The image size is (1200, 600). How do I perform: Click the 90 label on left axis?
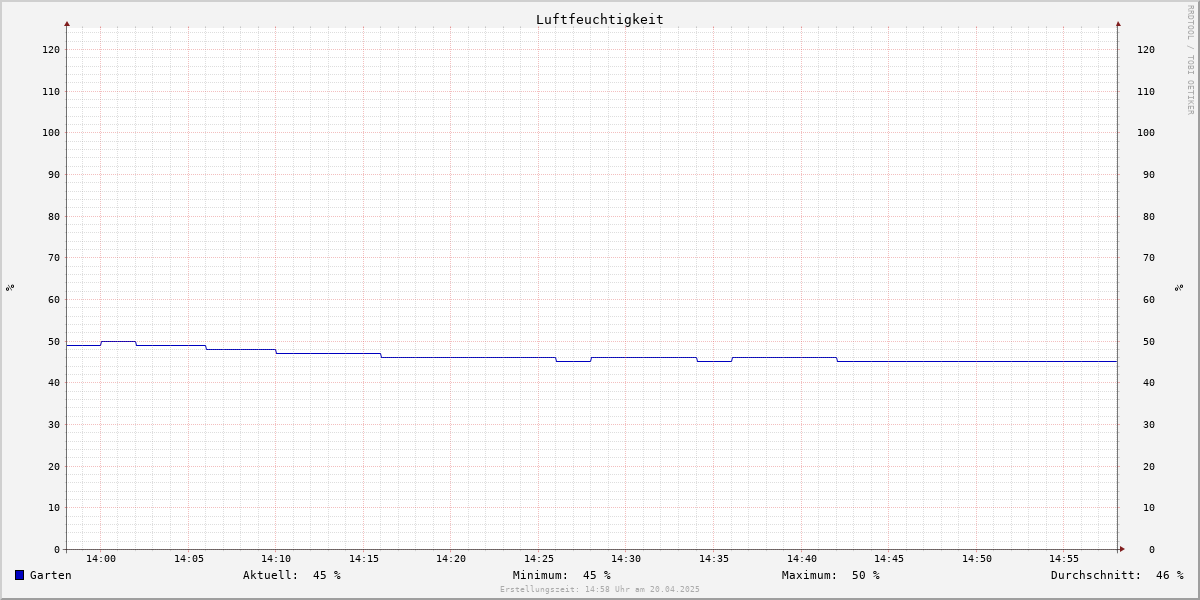54,175
